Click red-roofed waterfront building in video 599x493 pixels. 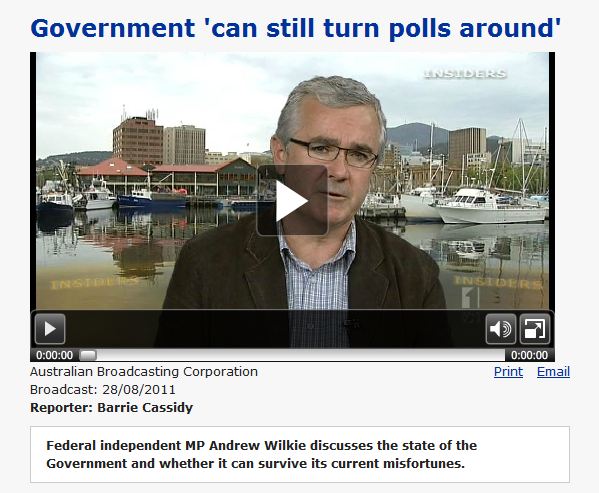pos(166,176)
